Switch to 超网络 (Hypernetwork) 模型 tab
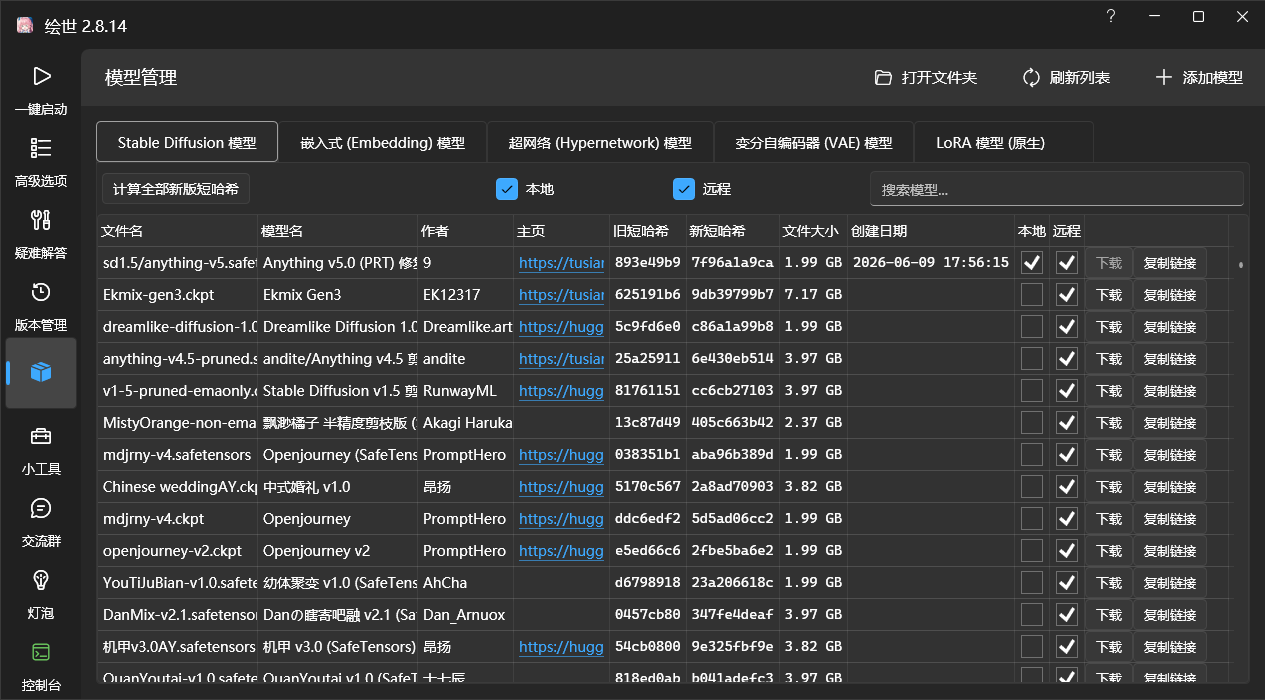The height and width of the screenshot is (700, 1265). pos(600,142)
